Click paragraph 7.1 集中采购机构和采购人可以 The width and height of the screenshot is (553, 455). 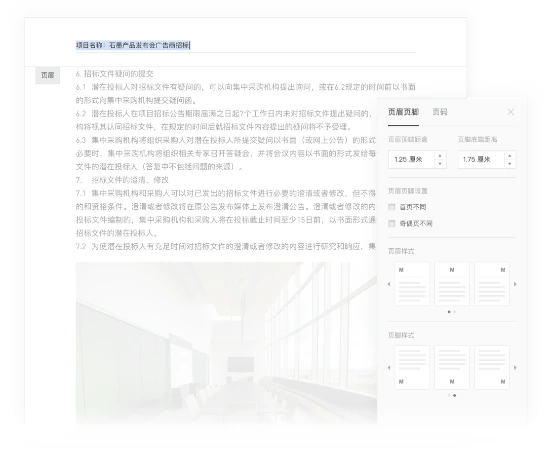226,213
